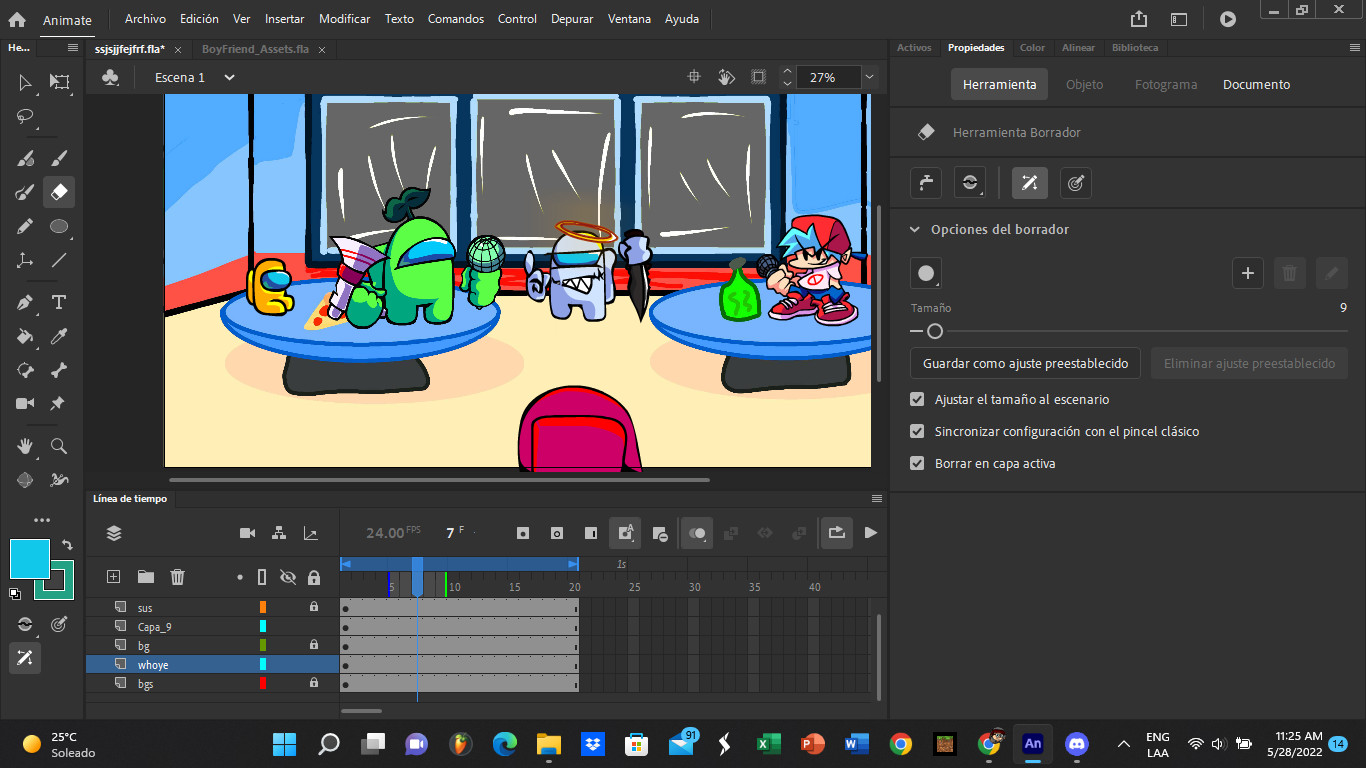This screenshot has width=1366, height=768.
Task: Open the Escena 1 scene dropdown
Action: point(229,77)
